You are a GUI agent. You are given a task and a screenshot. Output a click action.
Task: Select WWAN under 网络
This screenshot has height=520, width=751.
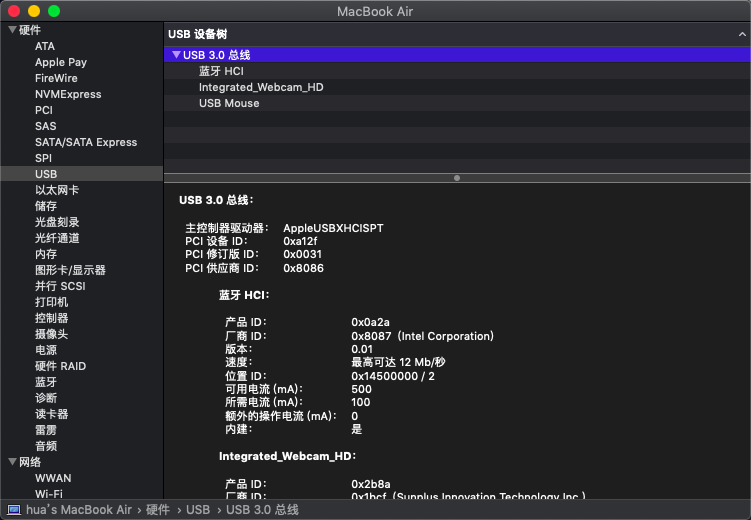pyautogui.click(x=53, y=478)
